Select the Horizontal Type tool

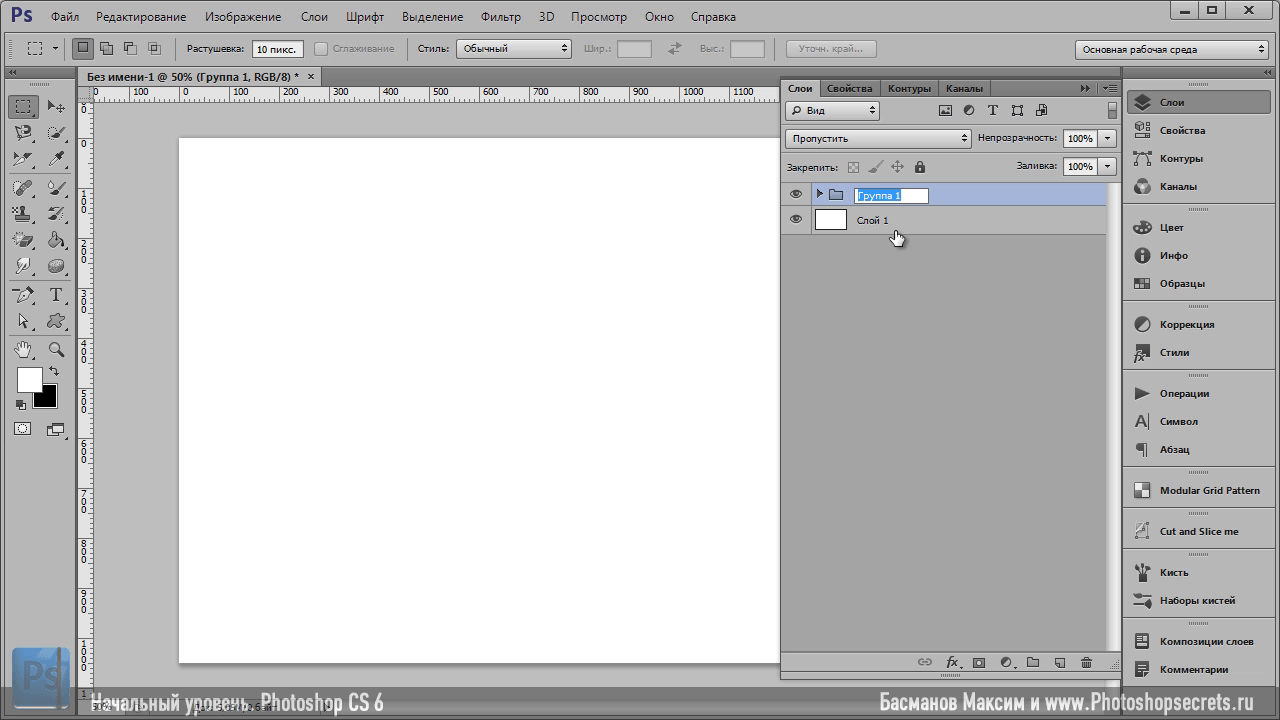(56, 295)
